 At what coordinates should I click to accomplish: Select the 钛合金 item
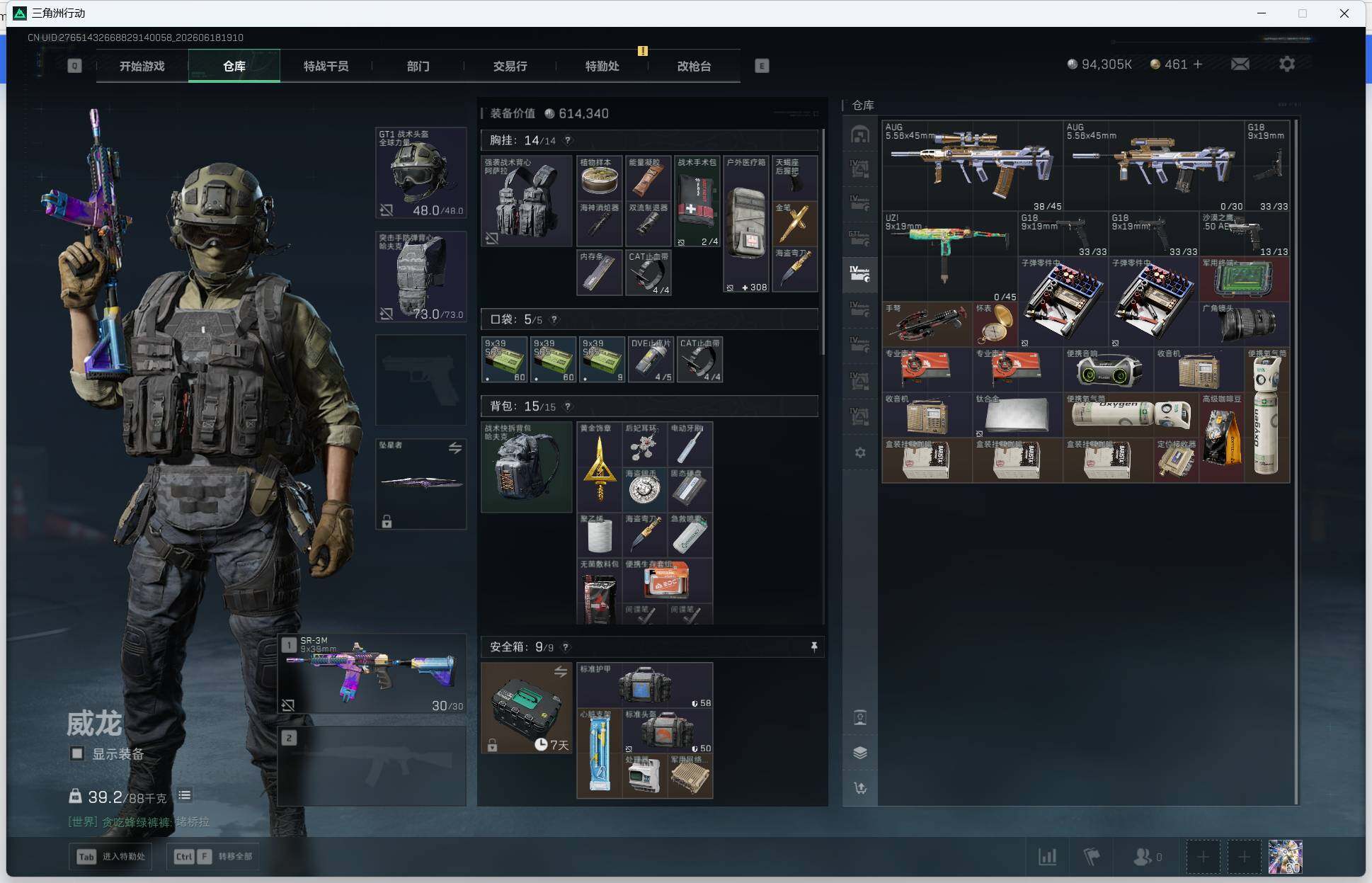[1018, 416]
